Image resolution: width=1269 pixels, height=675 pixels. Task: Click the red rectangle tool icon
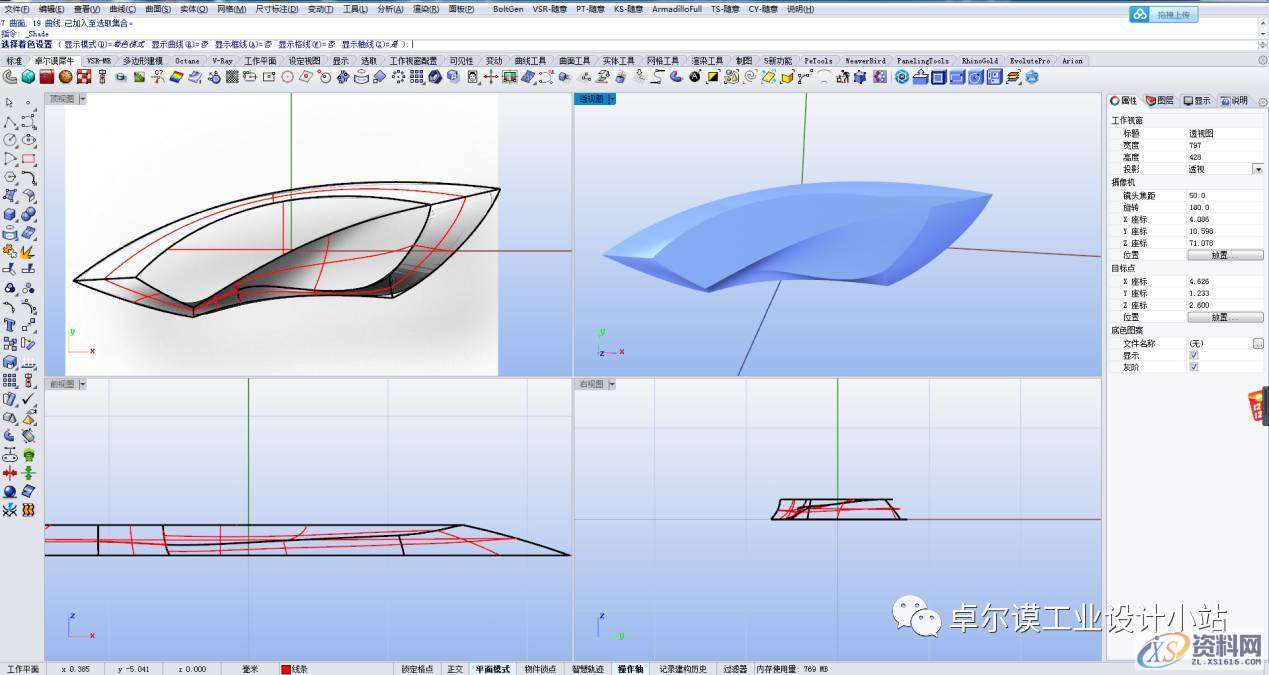(29, 159)
